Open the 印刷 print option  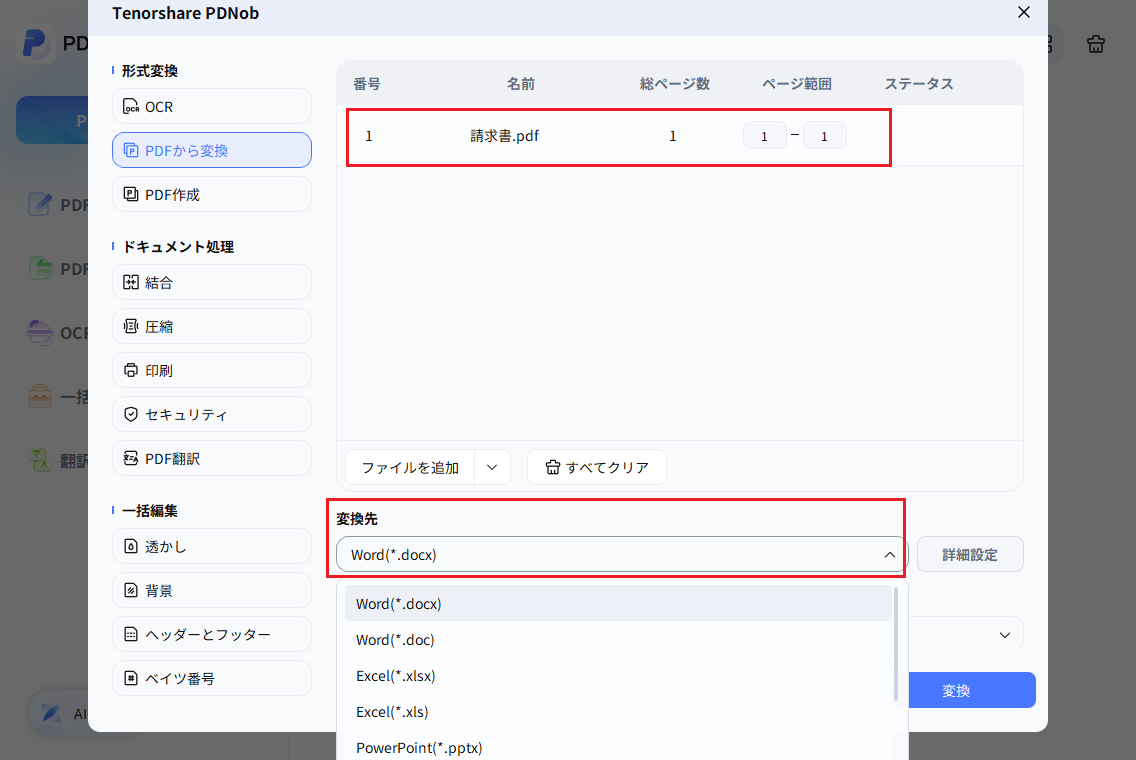(212, 370)
